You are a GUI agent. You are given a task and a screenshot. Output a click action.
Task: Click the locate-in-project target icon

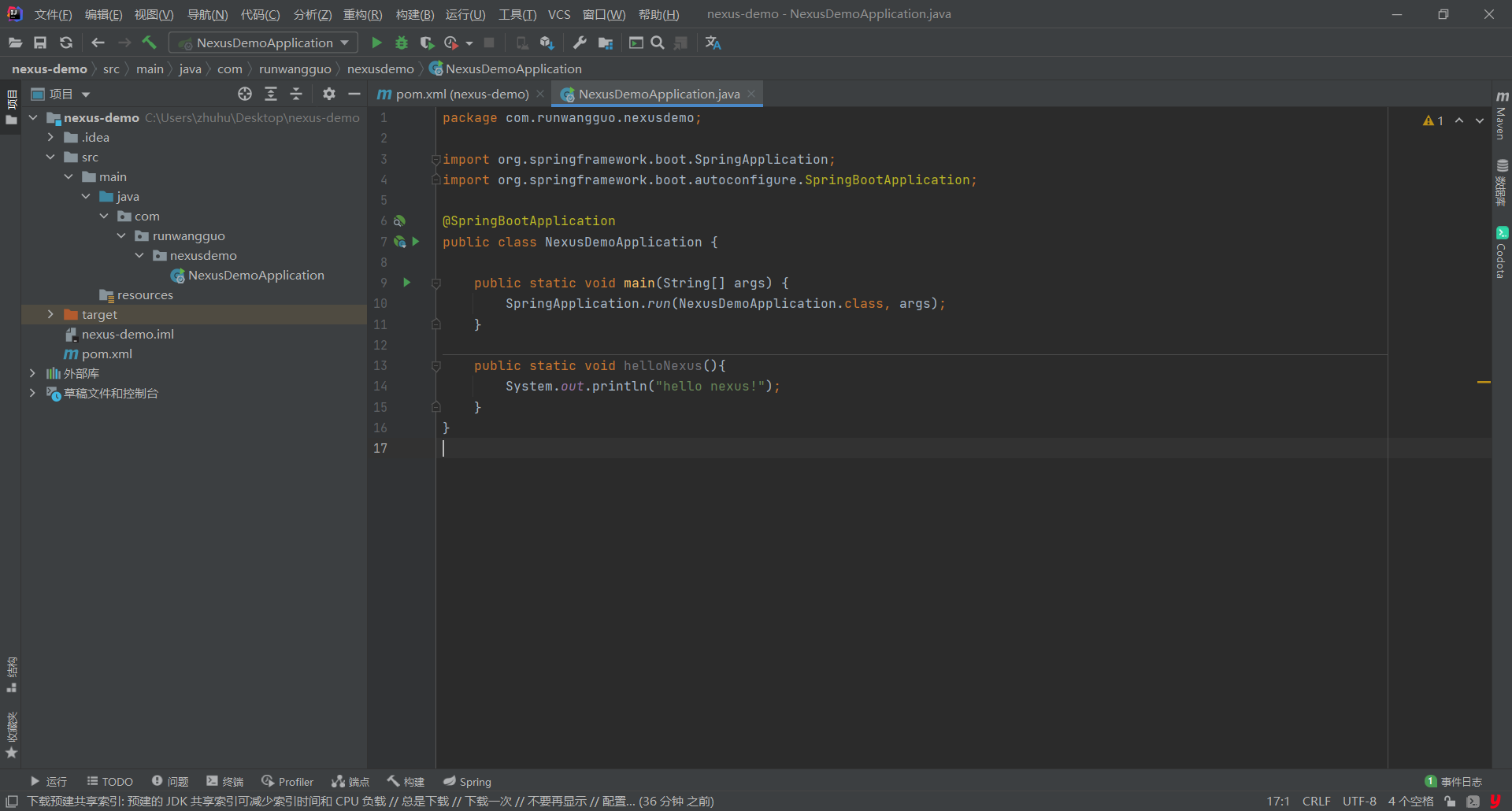click(x=245, y=94)
